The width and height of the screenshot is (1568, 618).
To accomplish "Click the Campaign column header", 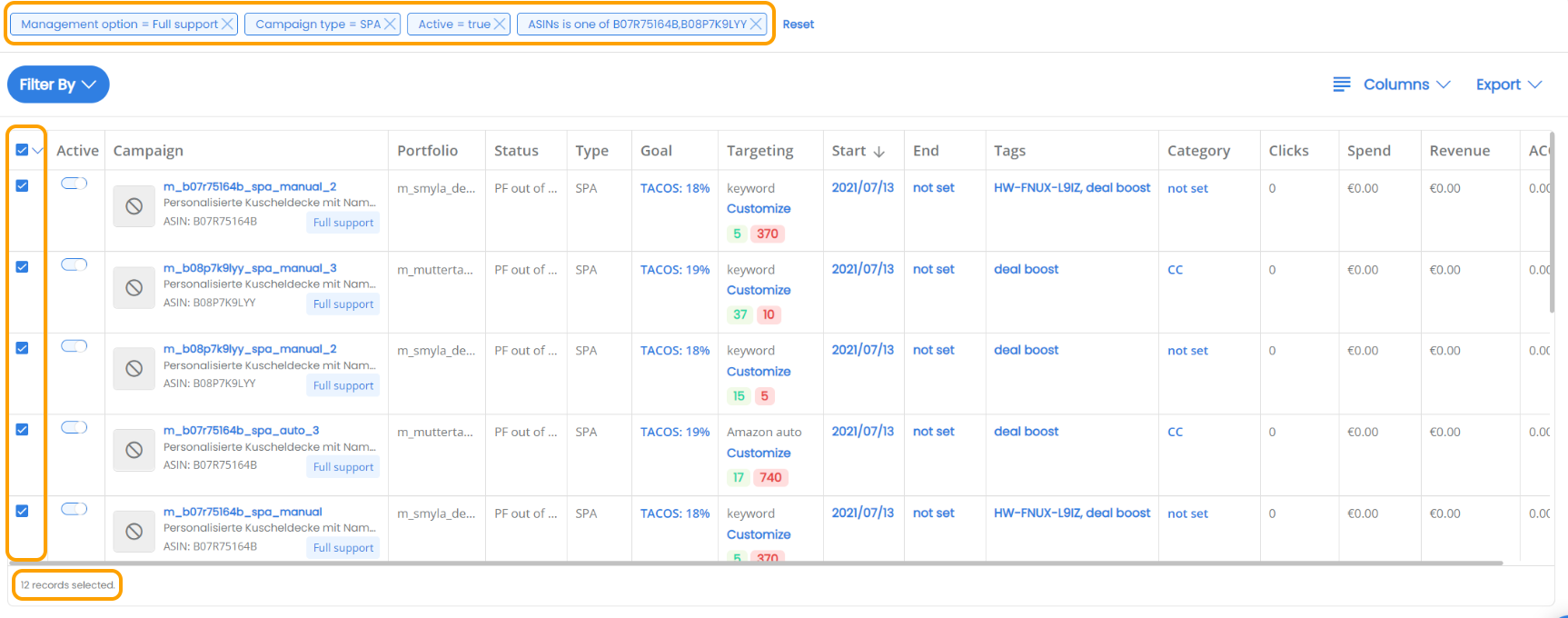I will click(148, 151).
